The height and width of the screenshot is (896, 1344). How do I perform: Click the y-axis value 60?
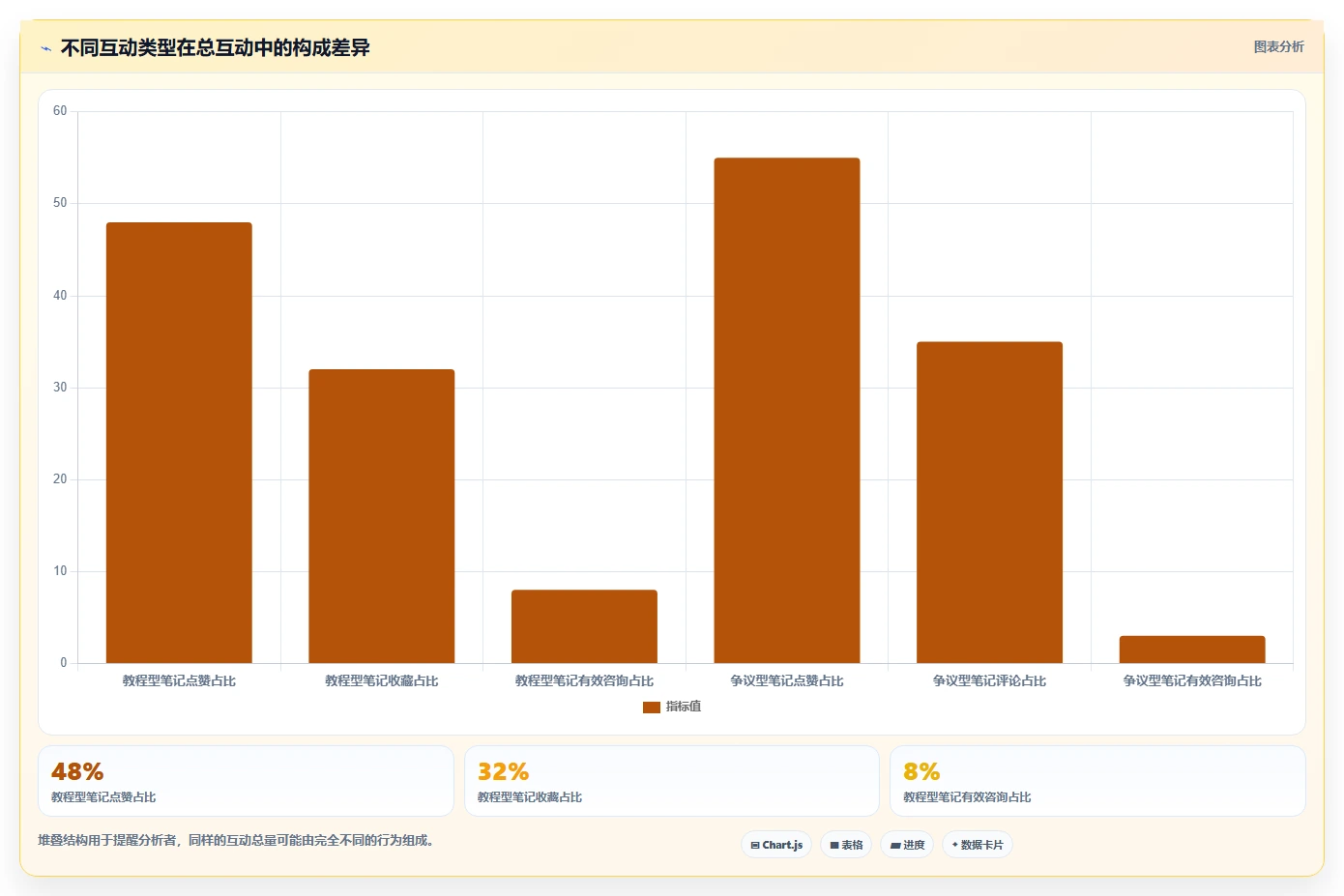tap(60, 111)
